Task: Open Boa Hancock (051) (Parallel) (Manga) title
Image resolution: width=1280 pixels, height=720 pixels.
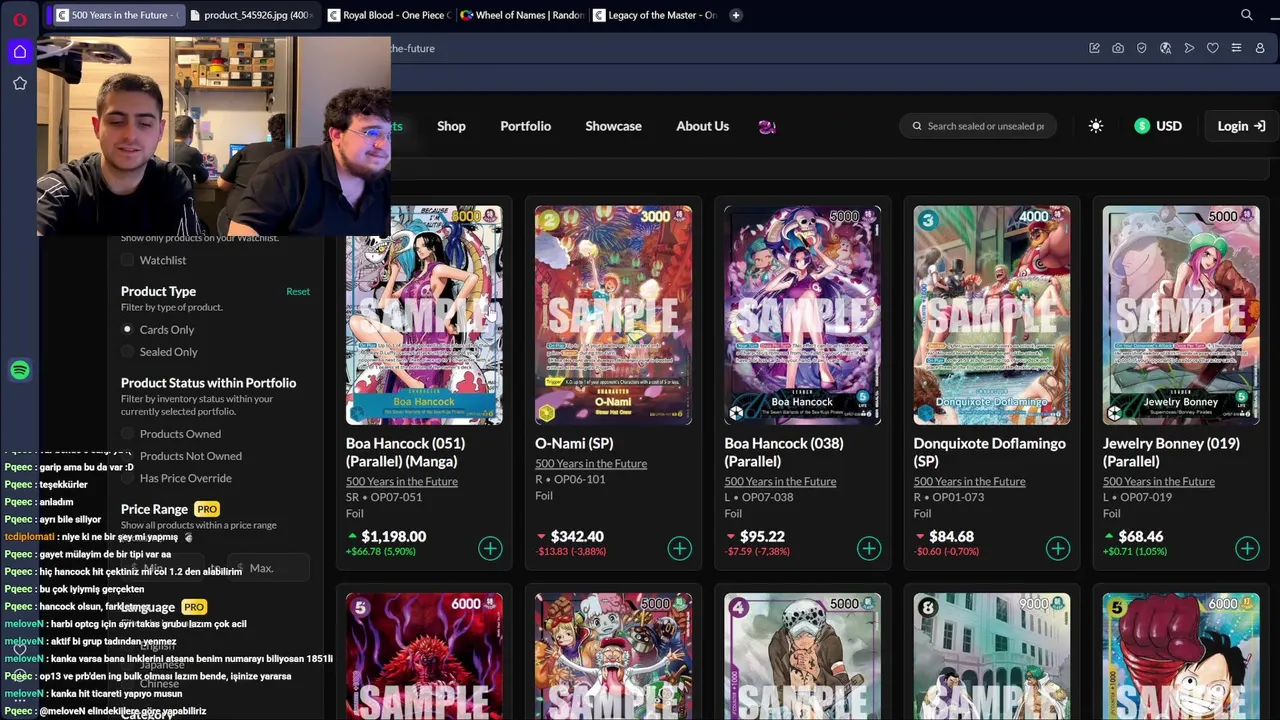Action: 405,452
